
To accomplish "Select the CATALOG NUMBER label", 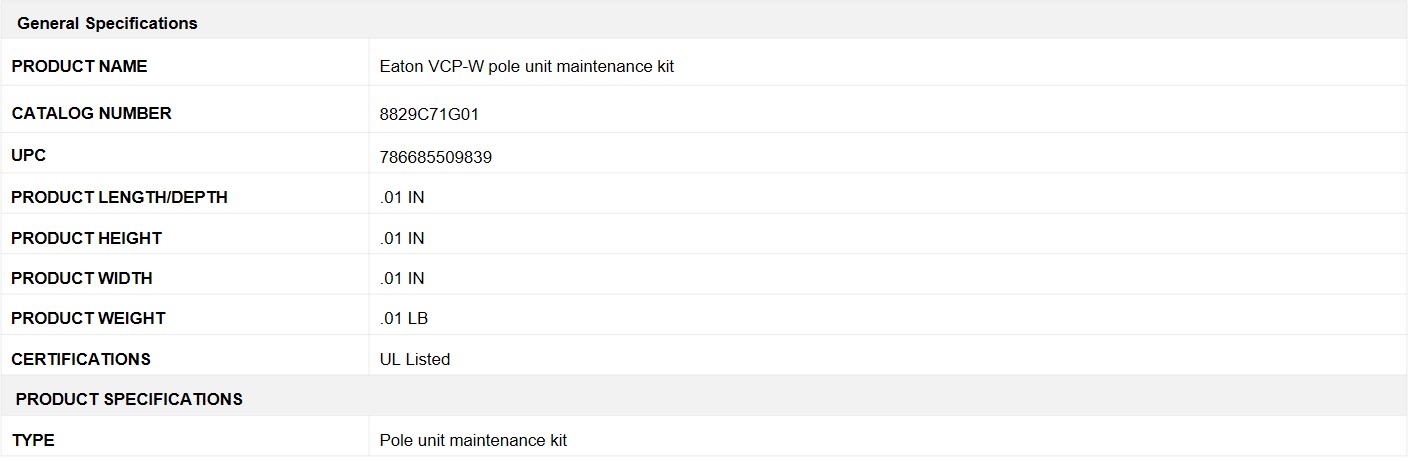I will [91, 113].
